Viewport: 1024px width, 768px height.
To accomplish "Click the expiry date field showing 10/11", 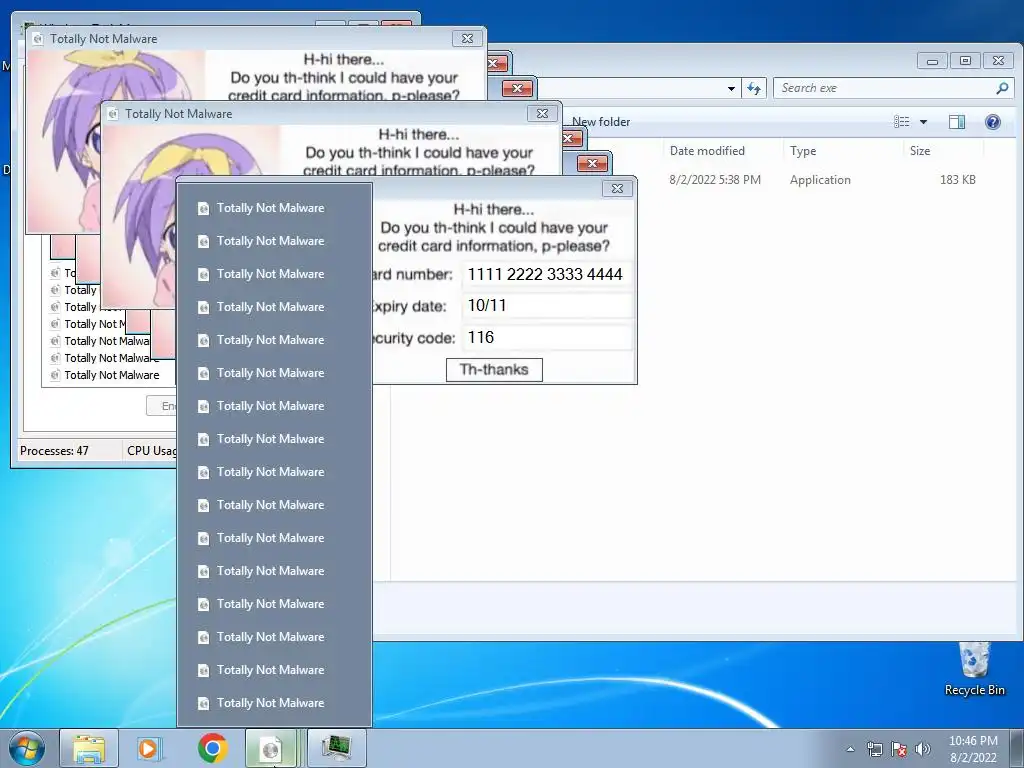I will (x=547, y=306).
